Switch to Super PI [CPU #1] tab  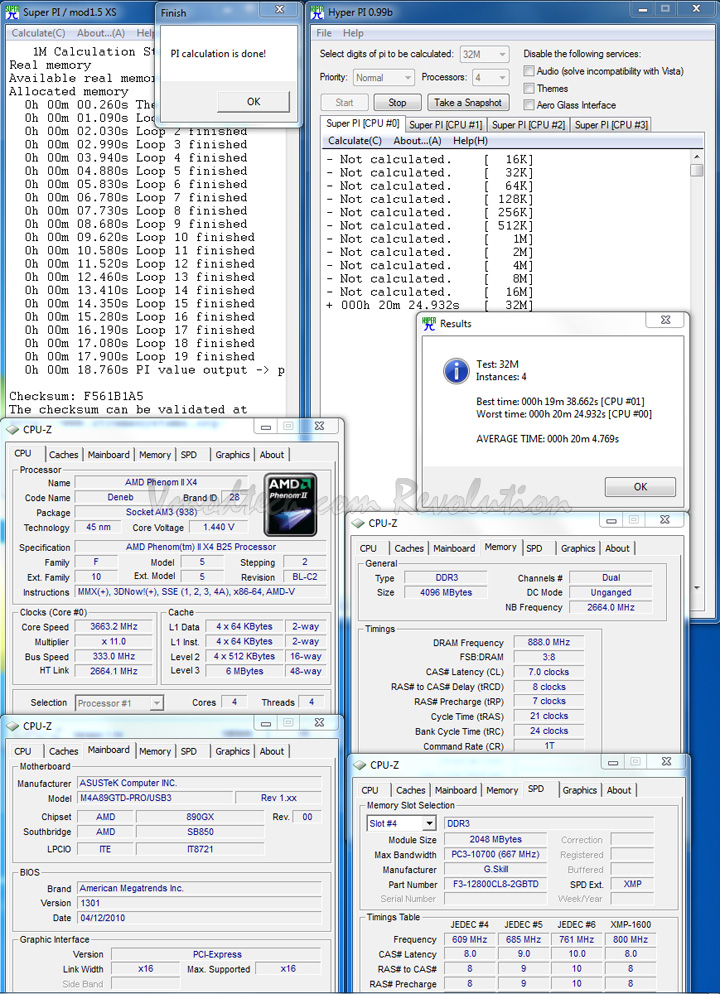(446, 125)
